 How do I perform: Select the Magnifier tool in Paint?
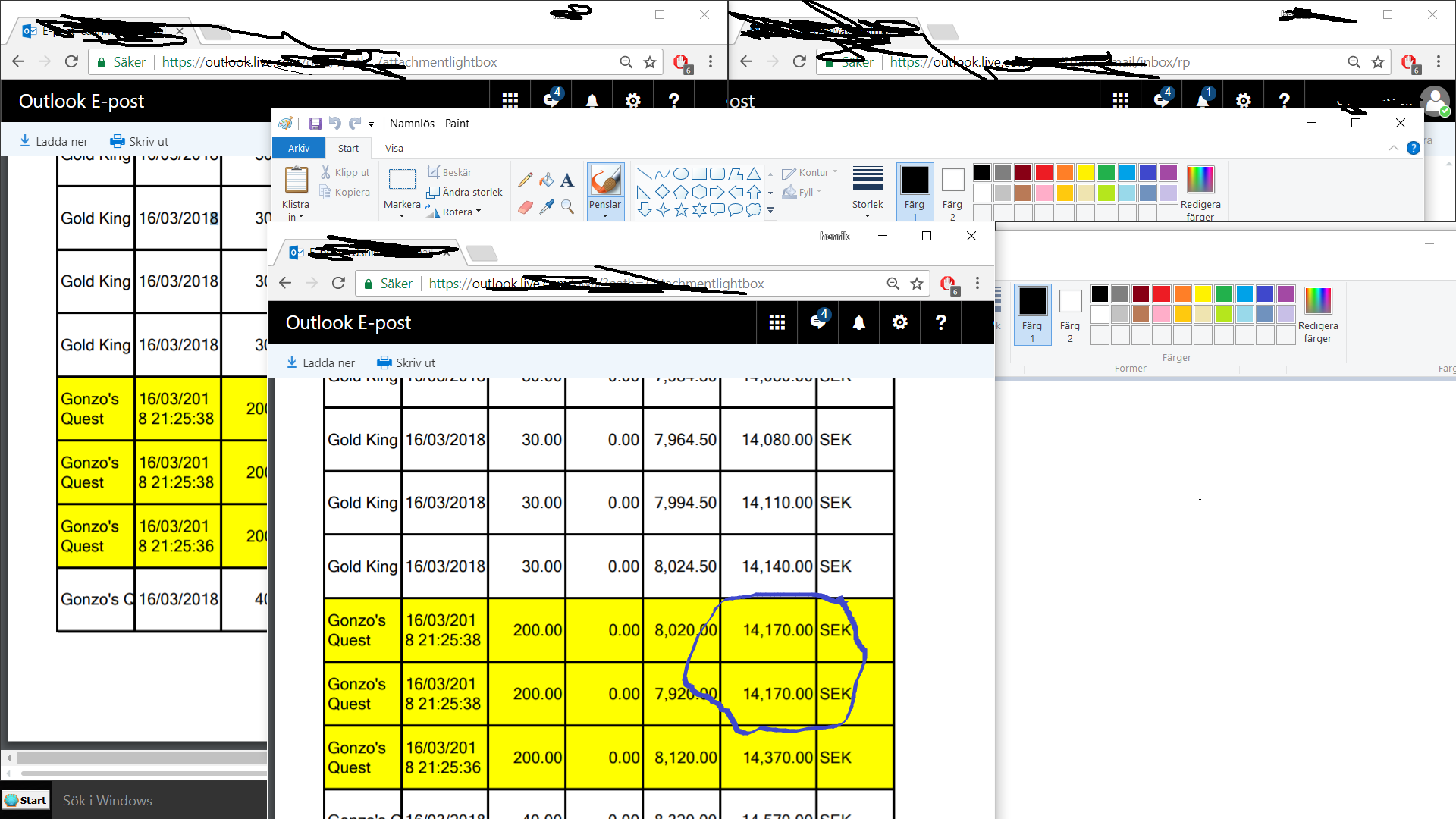pyautogui.click(x=567, y=206)
